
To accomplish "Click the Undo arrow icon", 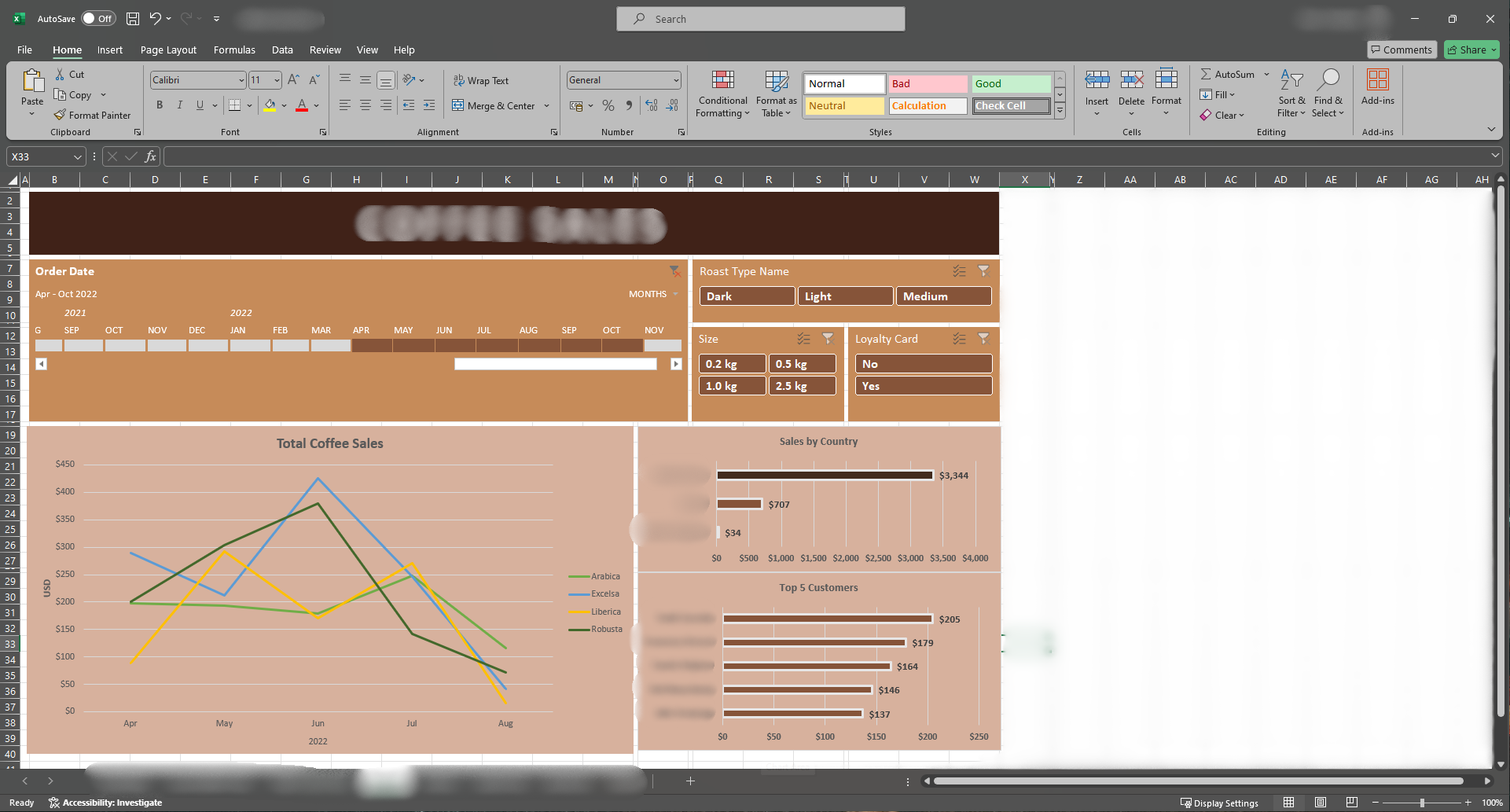I will tap(156, 18).
